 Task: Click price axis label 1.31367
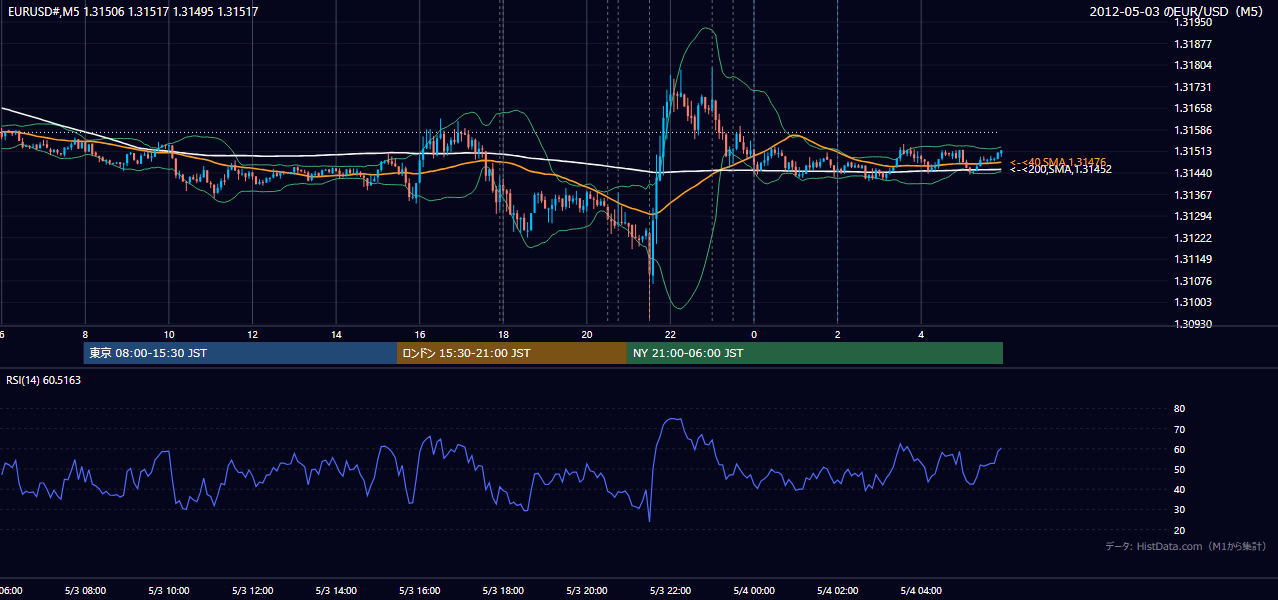coord(1192,195)
